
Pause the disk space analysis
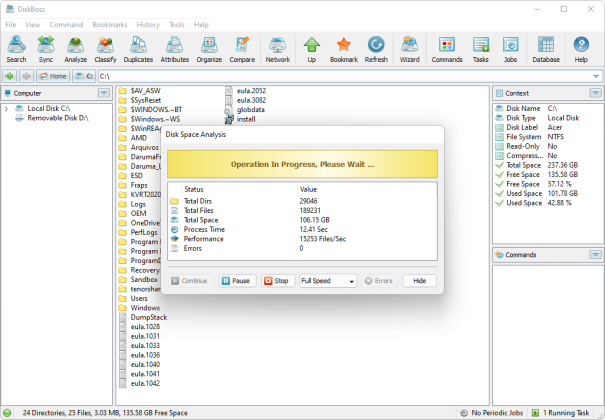click(236, 281)
